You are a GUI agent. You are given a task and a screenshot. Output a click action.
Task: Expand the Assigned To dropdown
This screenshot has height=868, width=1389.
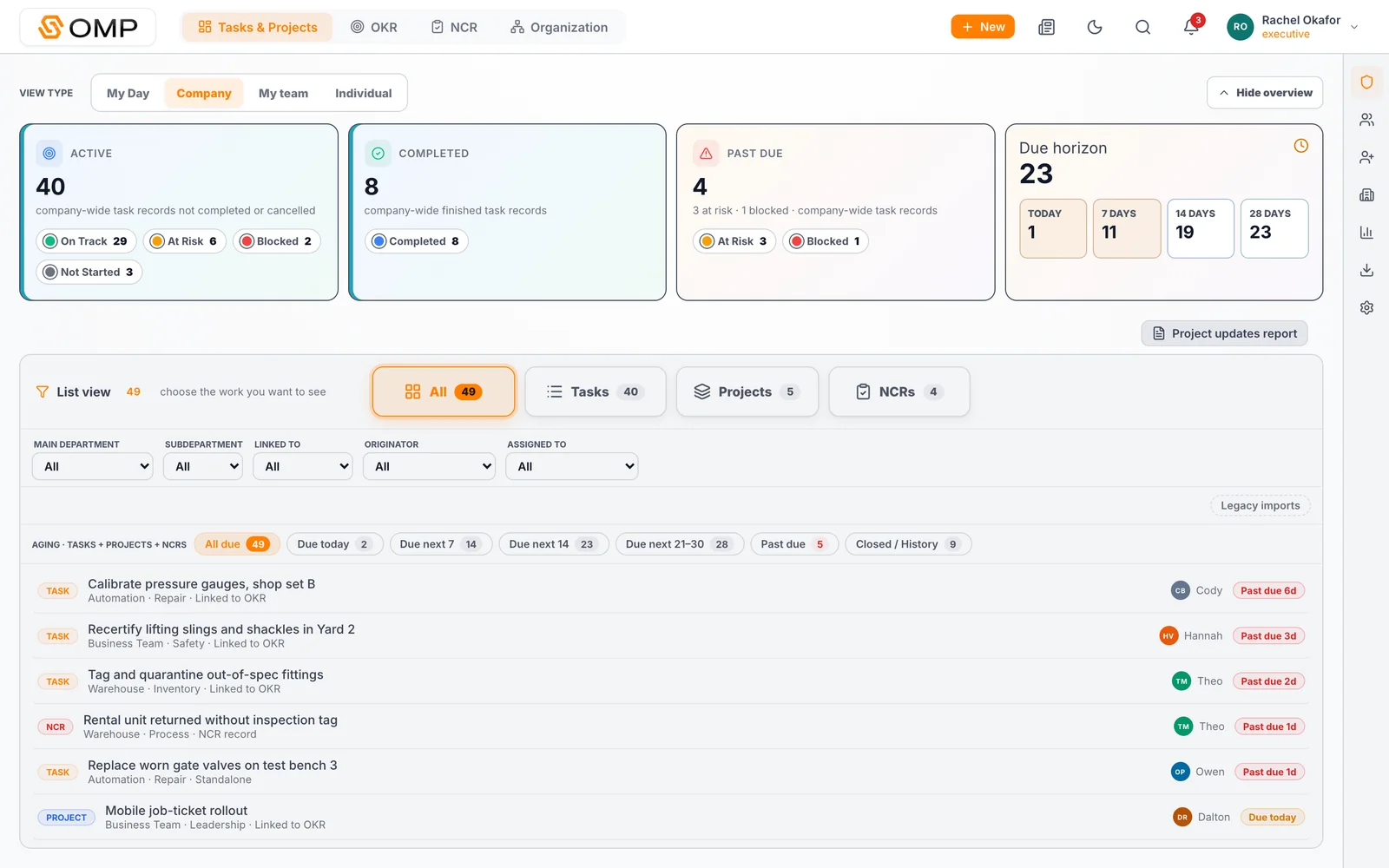point(572,466)
